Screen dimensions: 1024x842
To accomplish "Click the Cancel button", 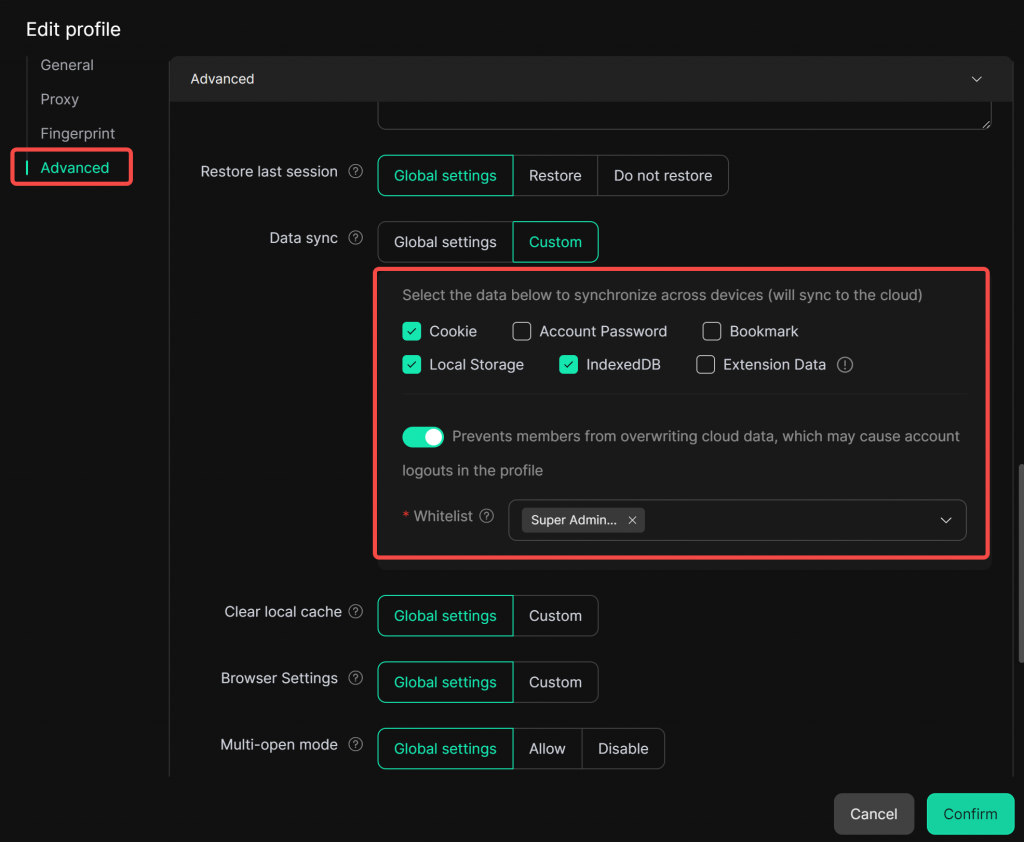I will [873, 814].
